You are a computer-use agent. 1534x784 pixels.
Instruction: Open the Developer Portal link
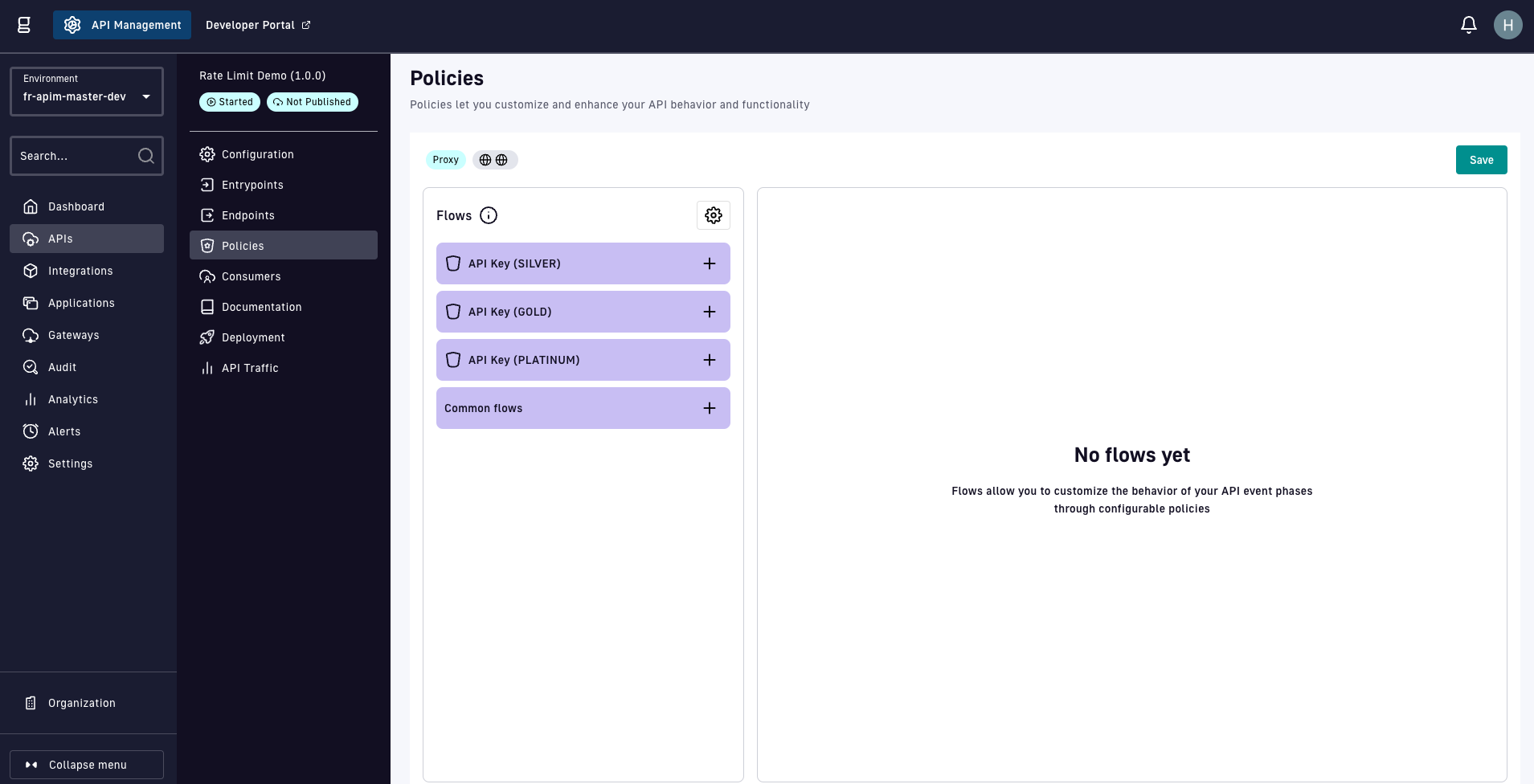[x=257, y=25]
